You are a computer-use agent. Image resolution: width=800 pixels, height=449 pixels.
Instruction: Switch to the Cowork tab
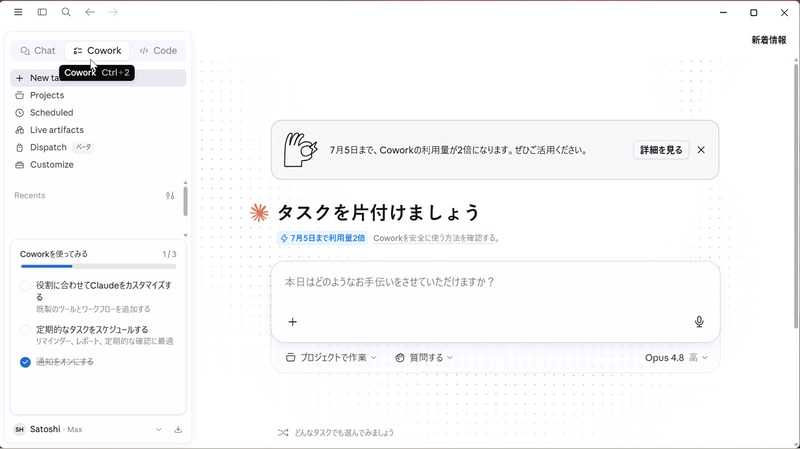[x=97, y=51]
